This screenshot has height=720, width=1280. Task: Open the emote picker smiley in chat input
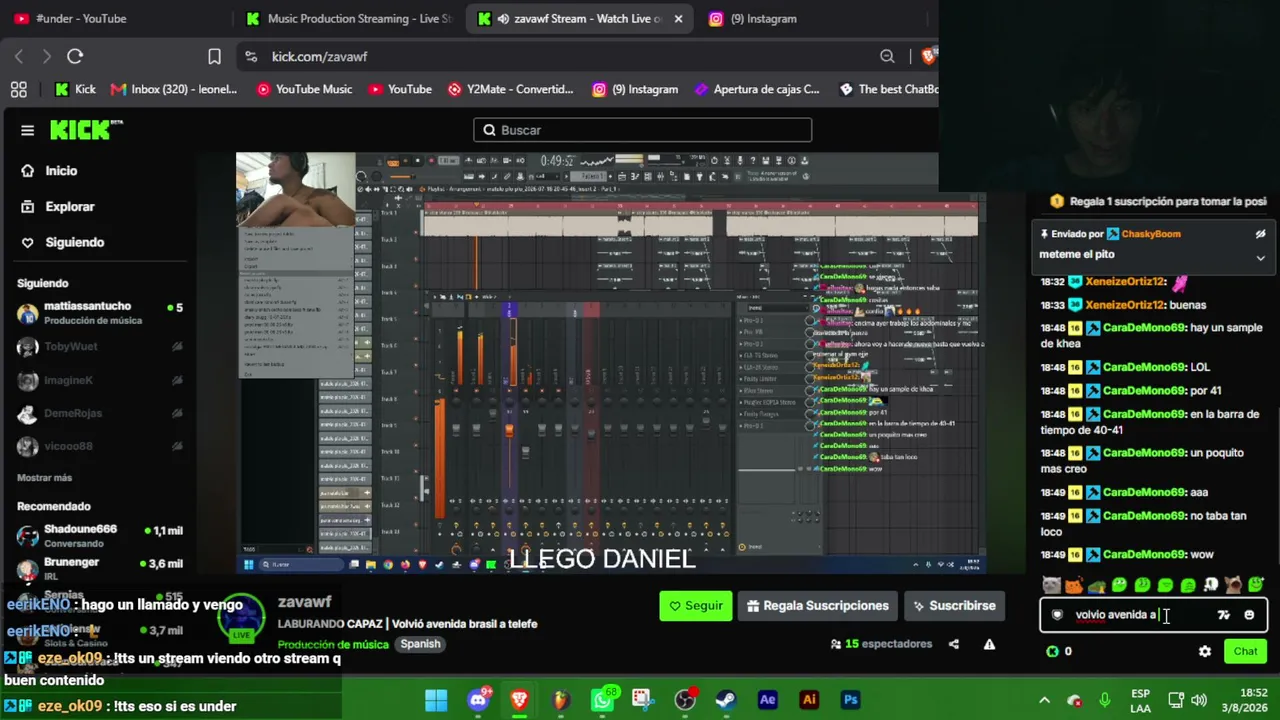pyautogui.click(x=1249, y=615)
